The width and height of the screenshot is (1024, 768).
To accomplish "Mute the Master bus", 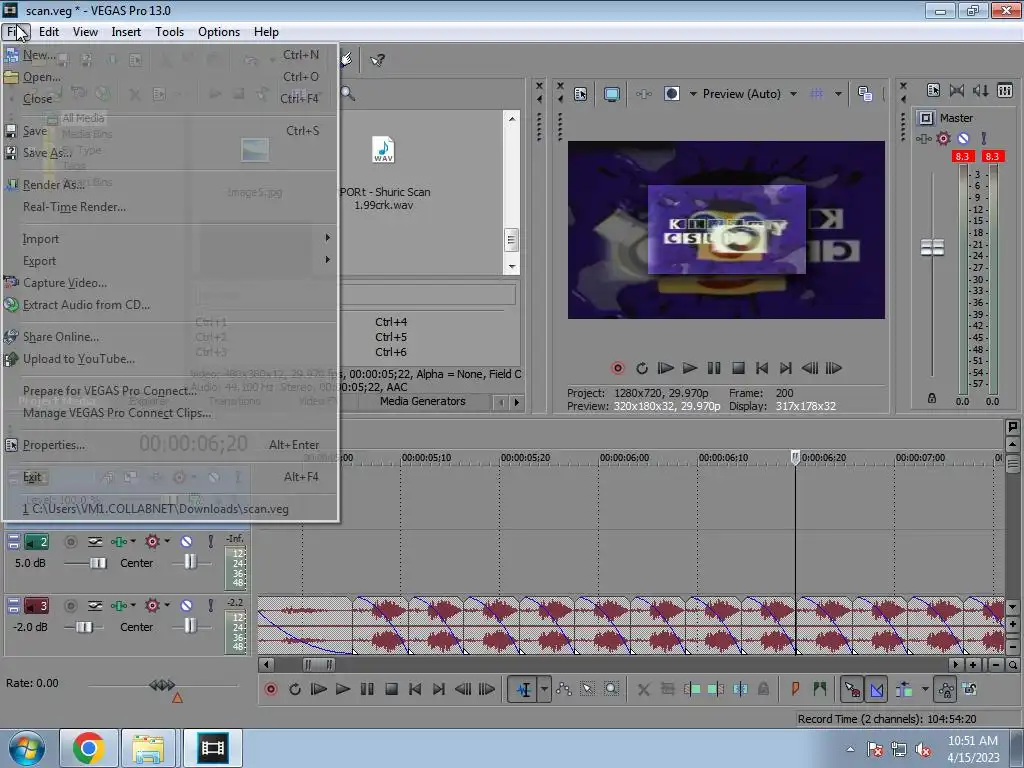I will click(x=963, y=138).
